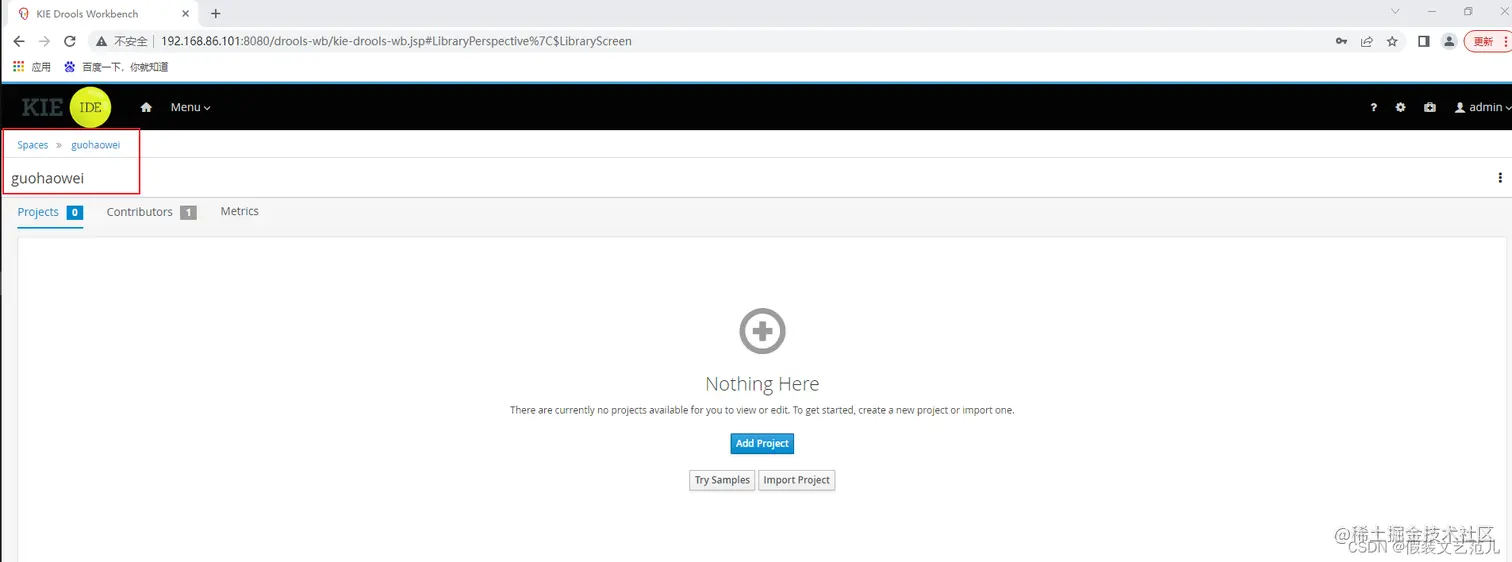Switch to the Contributors tab

151,212
